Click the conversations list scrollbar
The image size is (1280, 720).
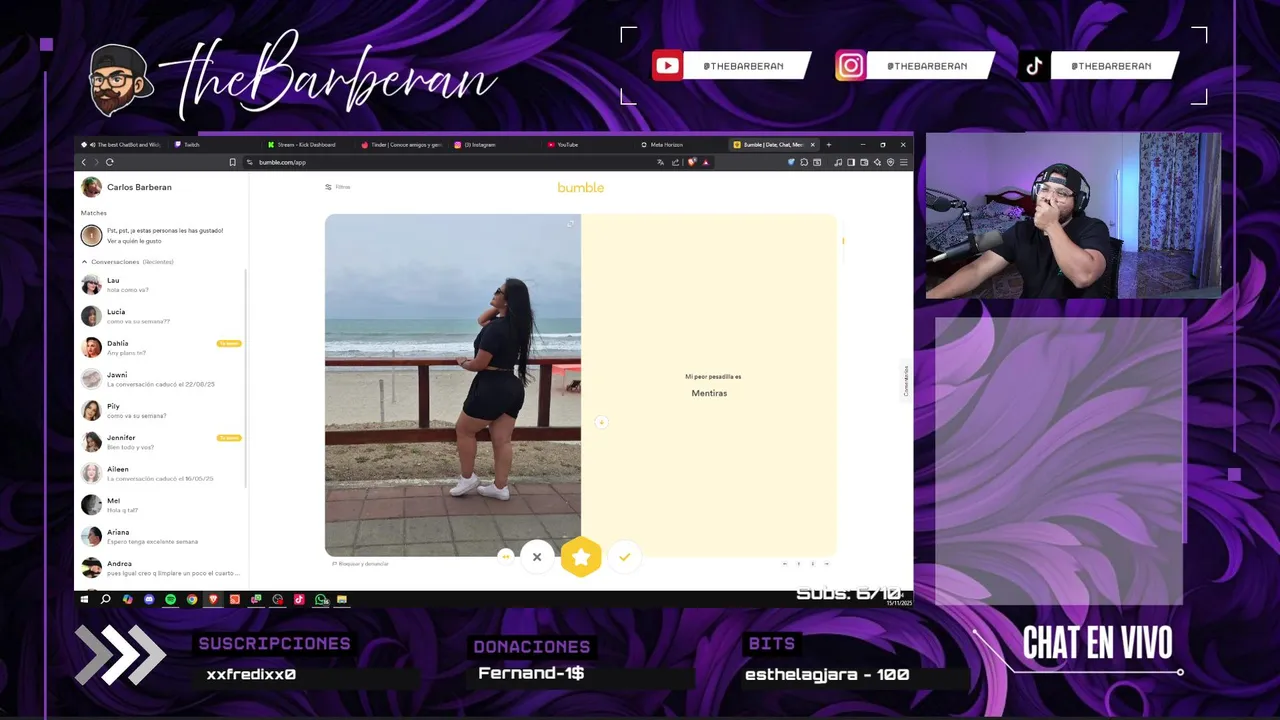pos(246,380)
